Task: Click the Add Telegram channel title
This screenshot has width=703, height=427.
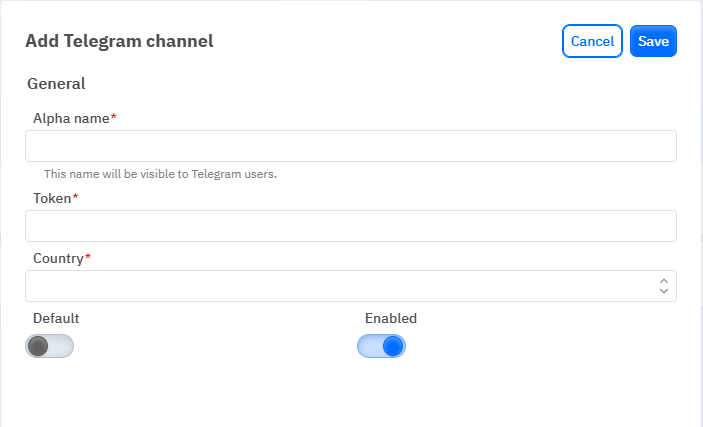Action: point(119,41)
